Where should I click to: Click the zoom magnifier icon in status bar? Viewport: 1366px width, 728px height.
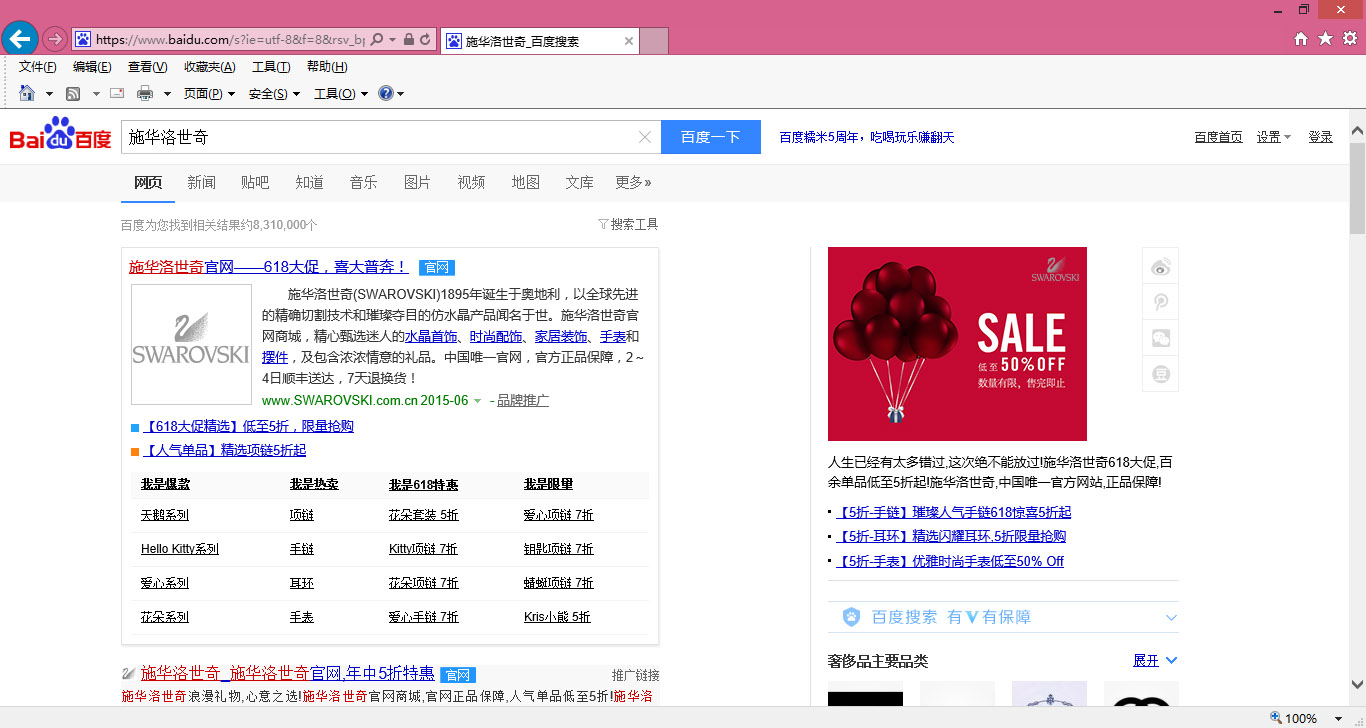pos(1275,718)
